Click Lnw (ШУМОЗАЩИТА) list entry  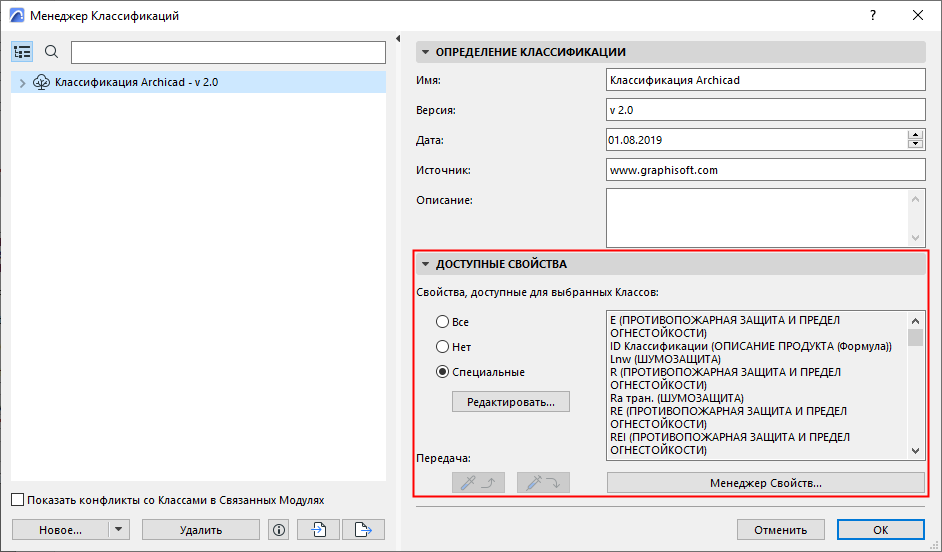[x=665, y=359]
